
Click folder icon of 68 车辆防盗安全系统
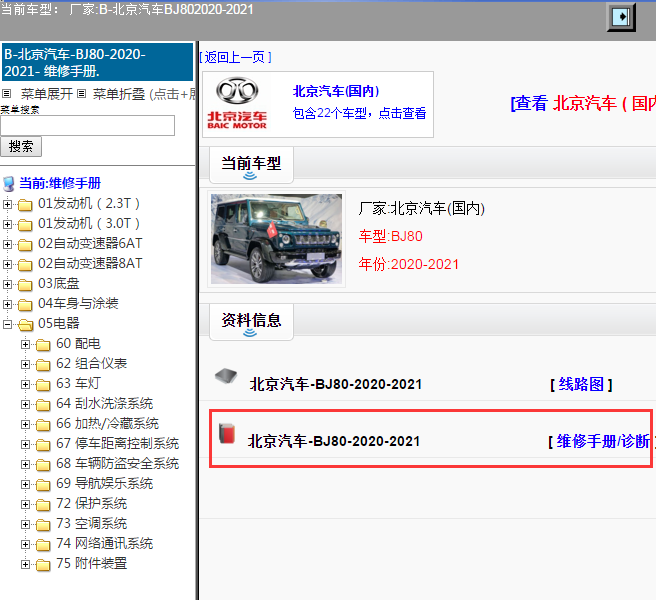pos(43,465)
